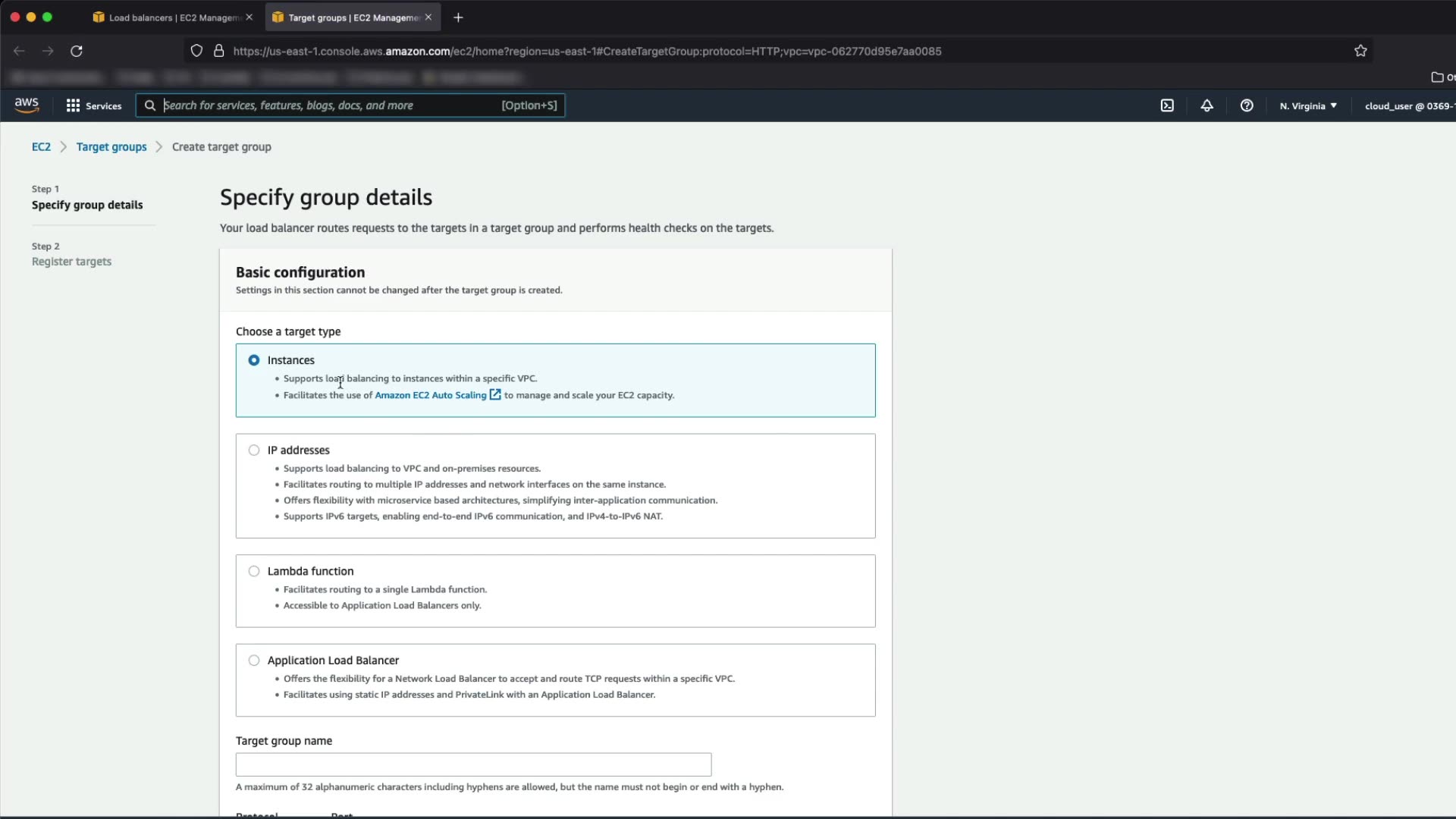Choose Application Load Balancer target type
The image size is (1456, 819).
pyautogui.click(x=254, y=661)
